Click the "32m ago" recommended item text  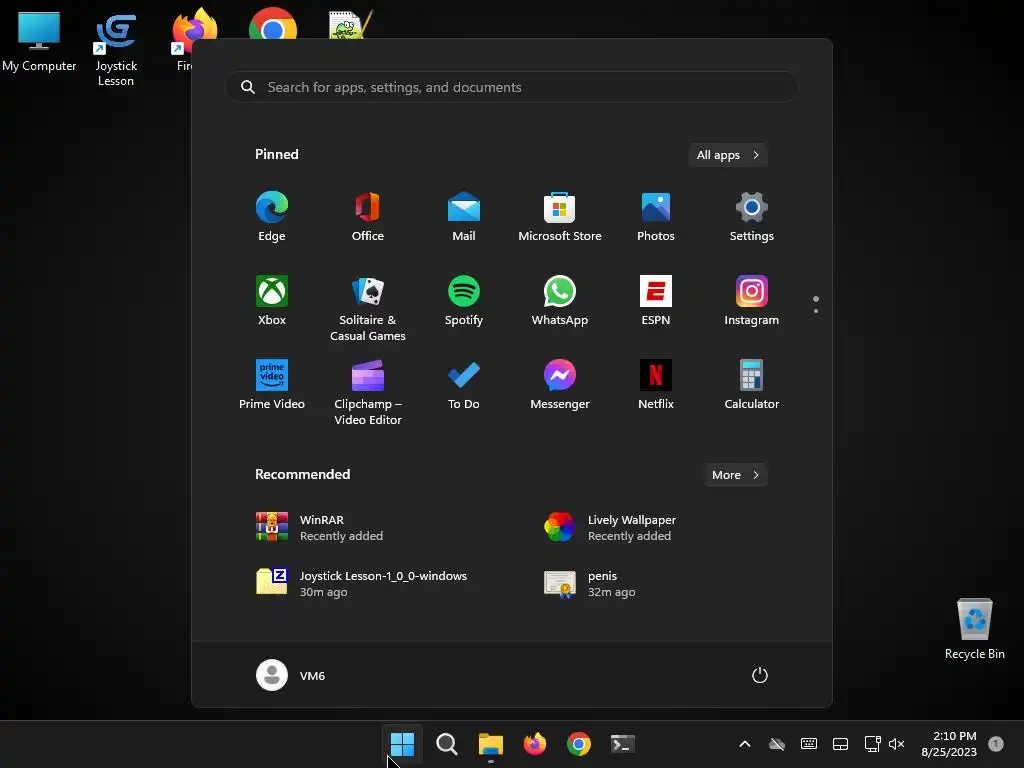(x=611, y=592)
